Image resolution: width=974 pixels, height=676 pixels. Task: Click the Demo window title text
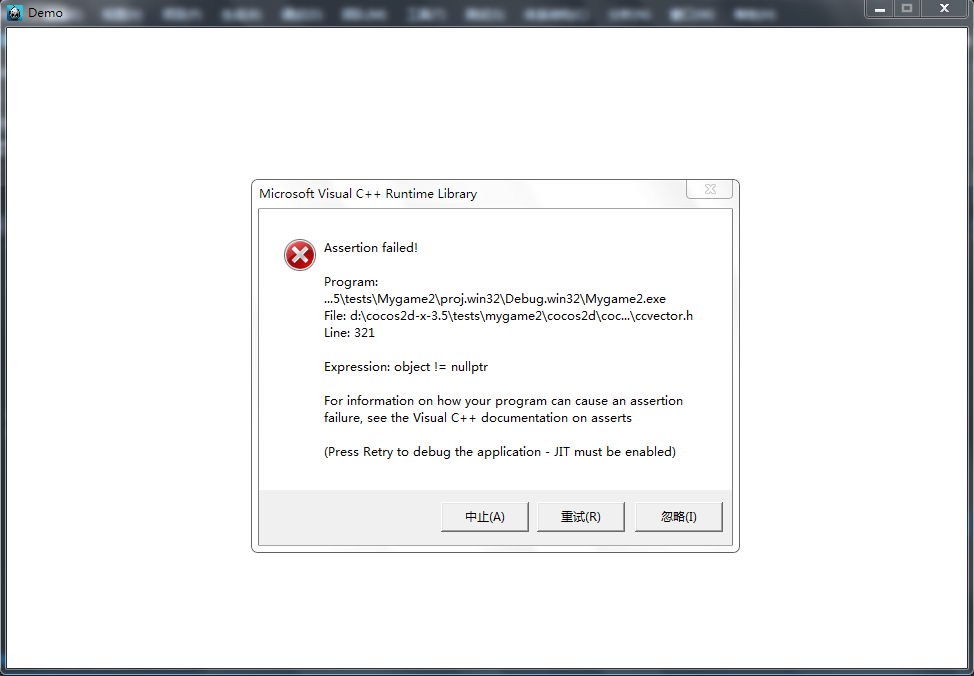click(x=45, y=12)
